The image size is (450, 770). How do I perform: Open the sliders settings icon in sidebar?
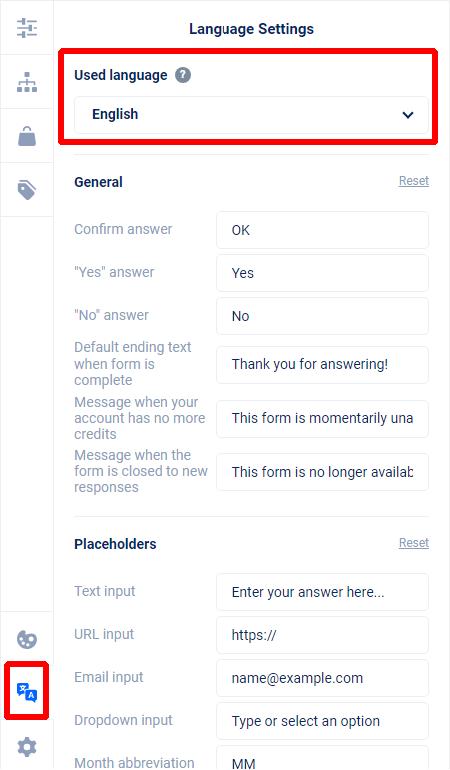(x=27, y=28)
